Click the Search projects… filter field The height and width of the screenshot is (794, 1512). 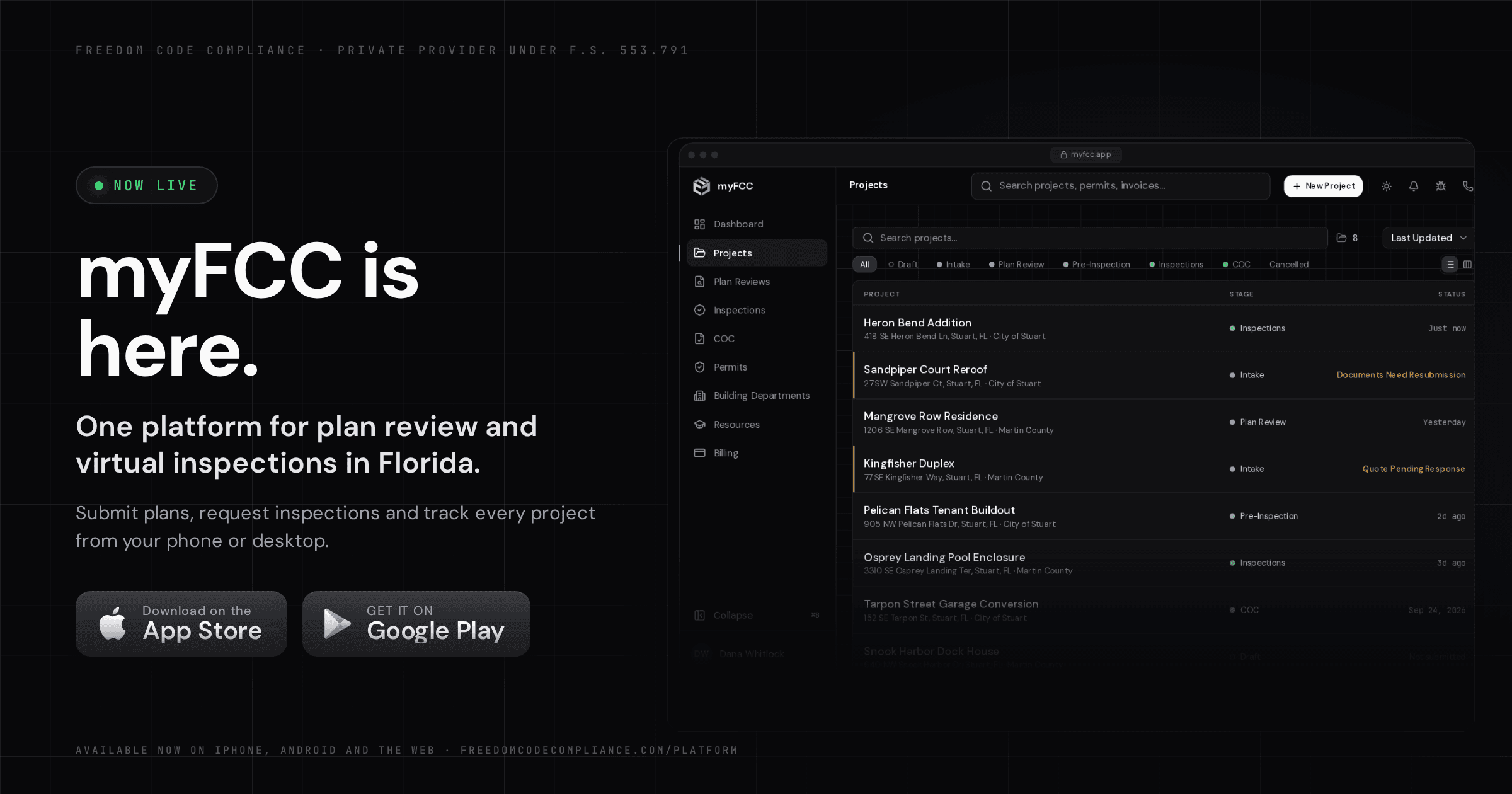pos(1090,238)
